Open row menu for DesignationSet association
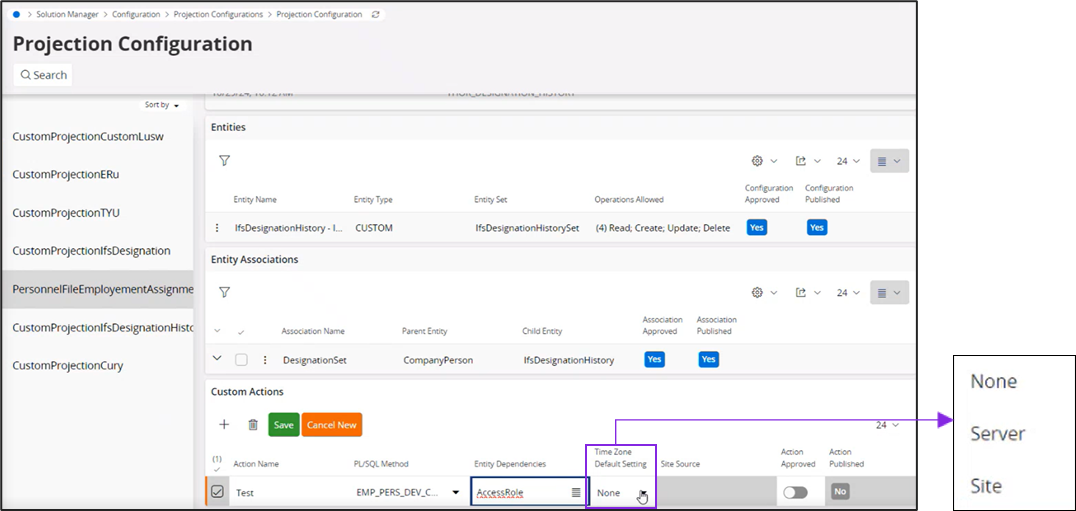Viewport: 1076px width, 511px height. point(265,360)
